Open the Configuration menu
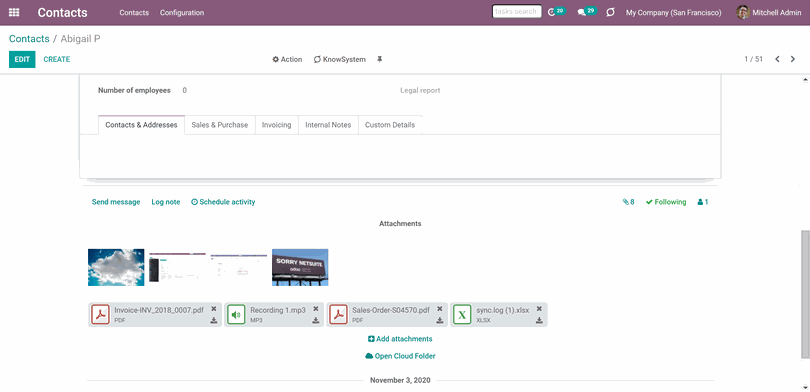 tap(182, 12)
